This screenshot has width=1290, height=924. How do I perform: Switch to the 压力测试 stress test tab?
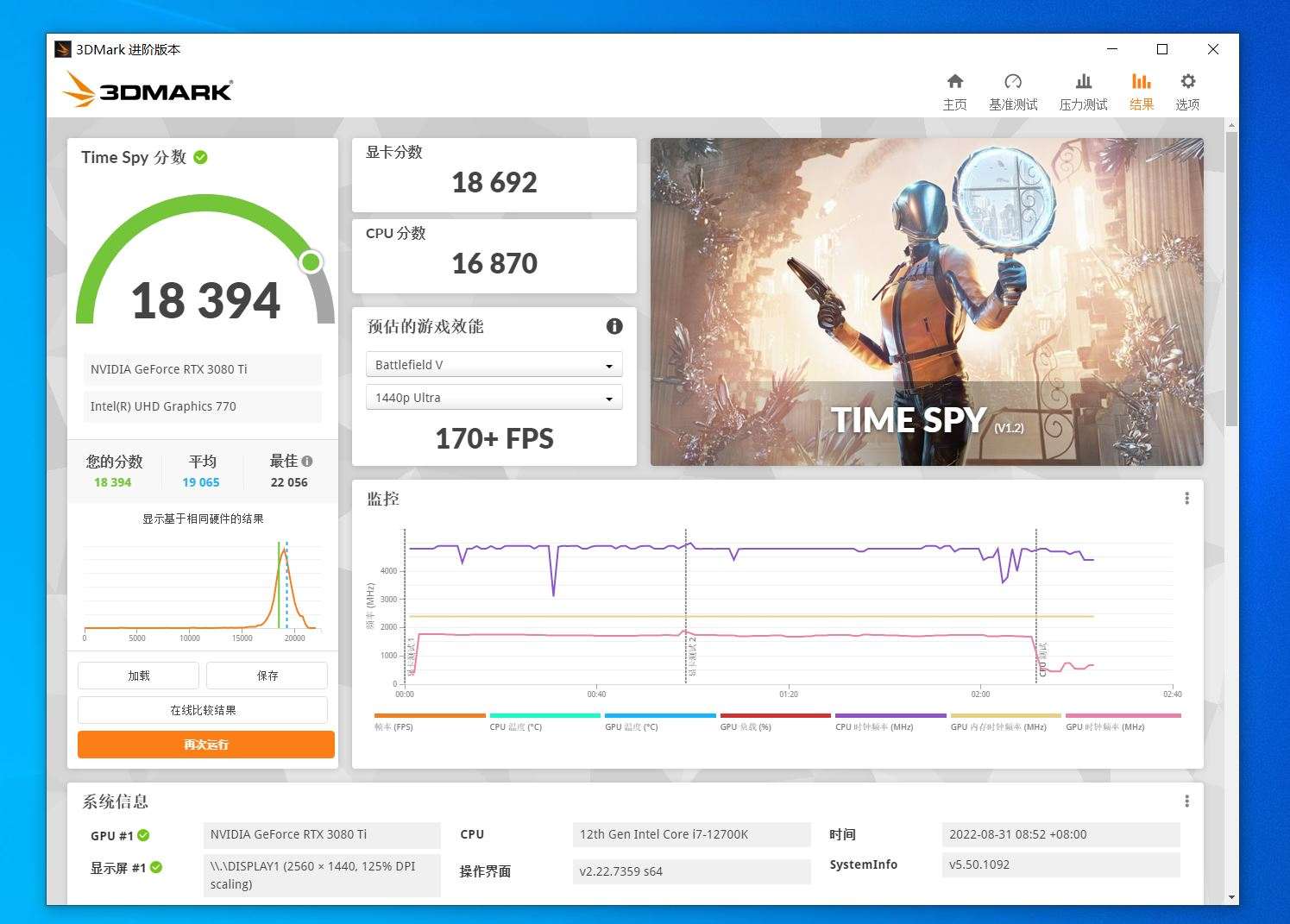coord(1083,91)
